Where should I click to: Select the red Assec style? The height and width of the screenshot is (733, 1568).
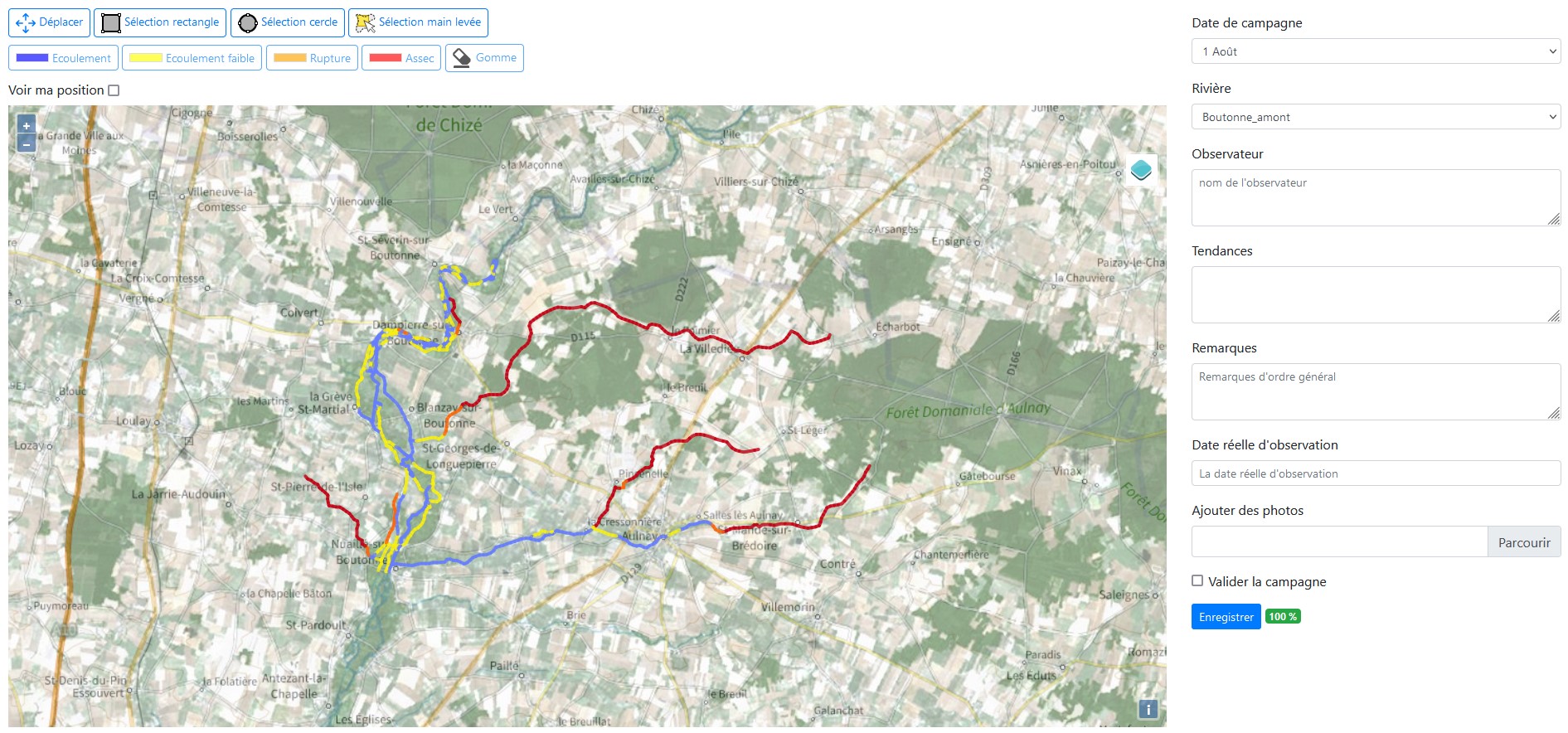[401, 58]
